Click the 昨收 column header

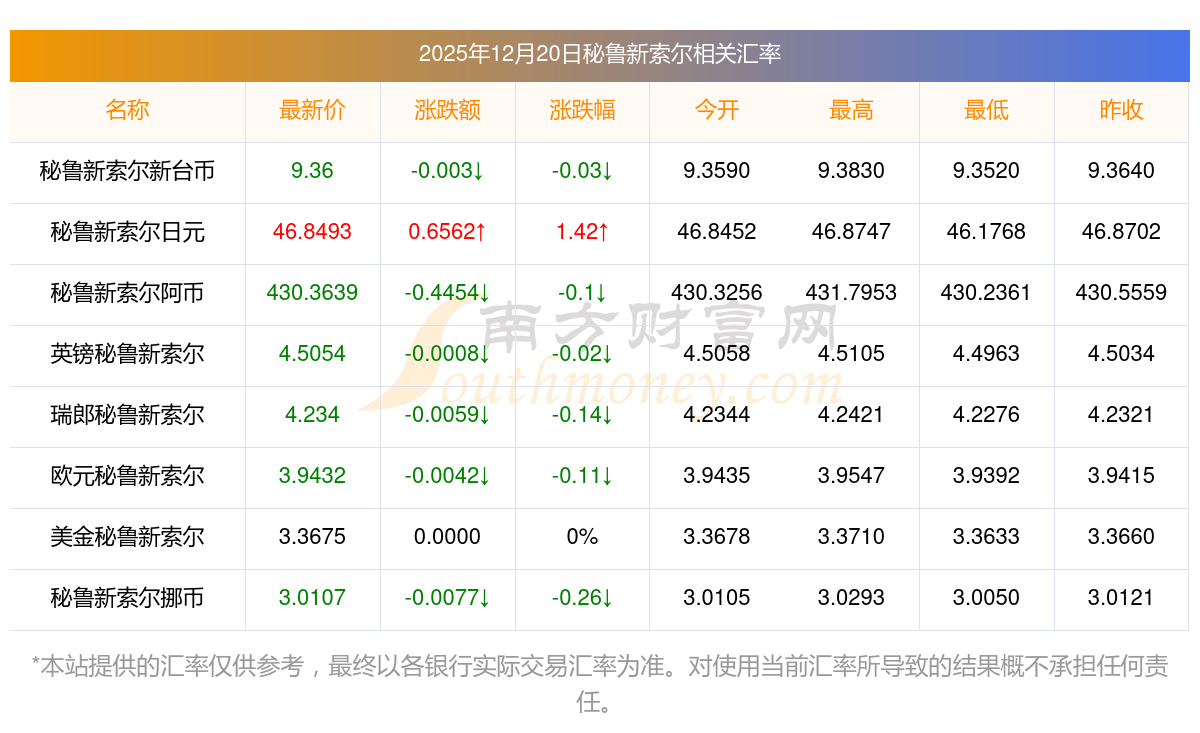(x=1121, y=110)
